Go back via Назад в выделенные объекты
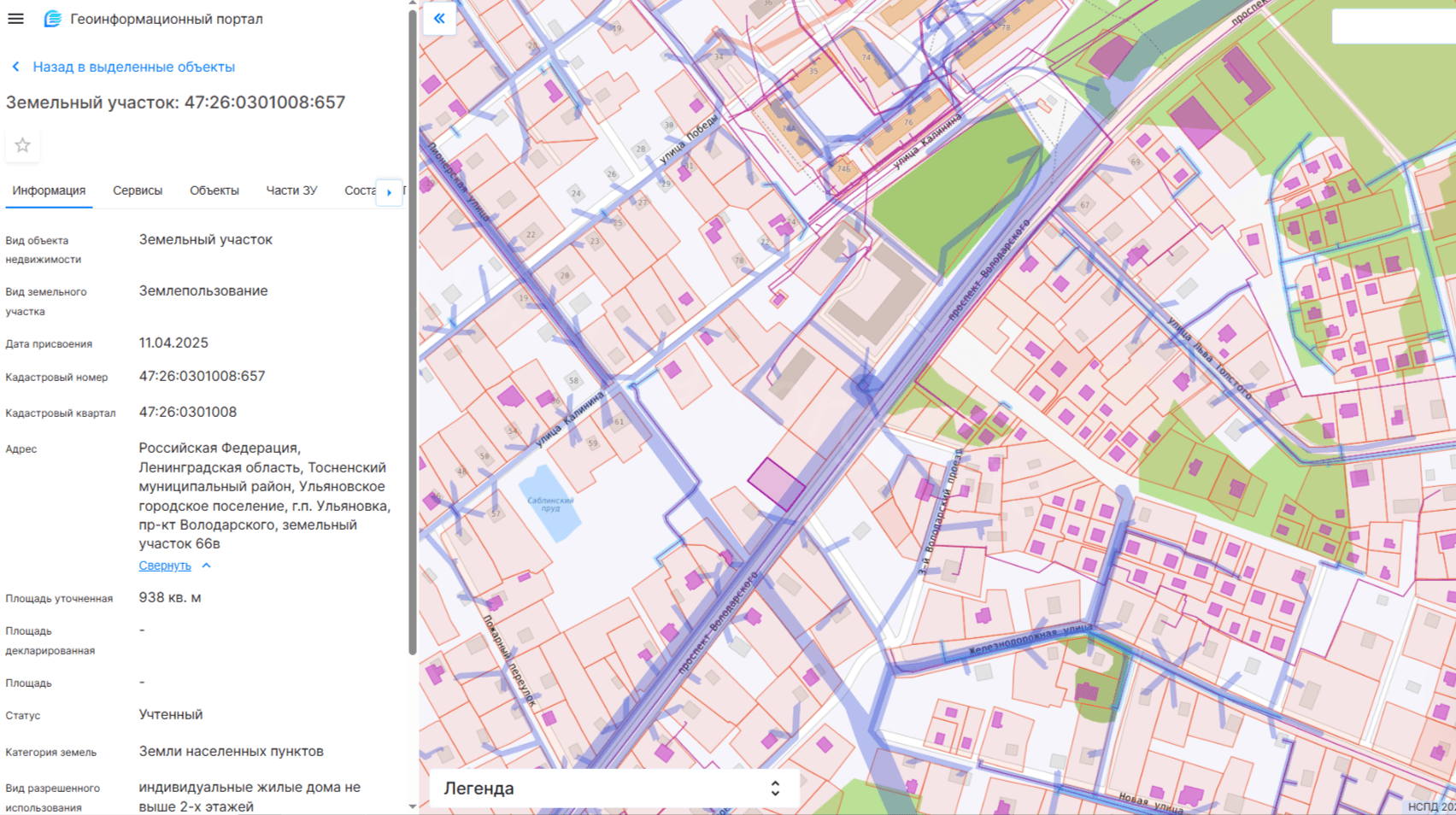 (x=133, y=67)
